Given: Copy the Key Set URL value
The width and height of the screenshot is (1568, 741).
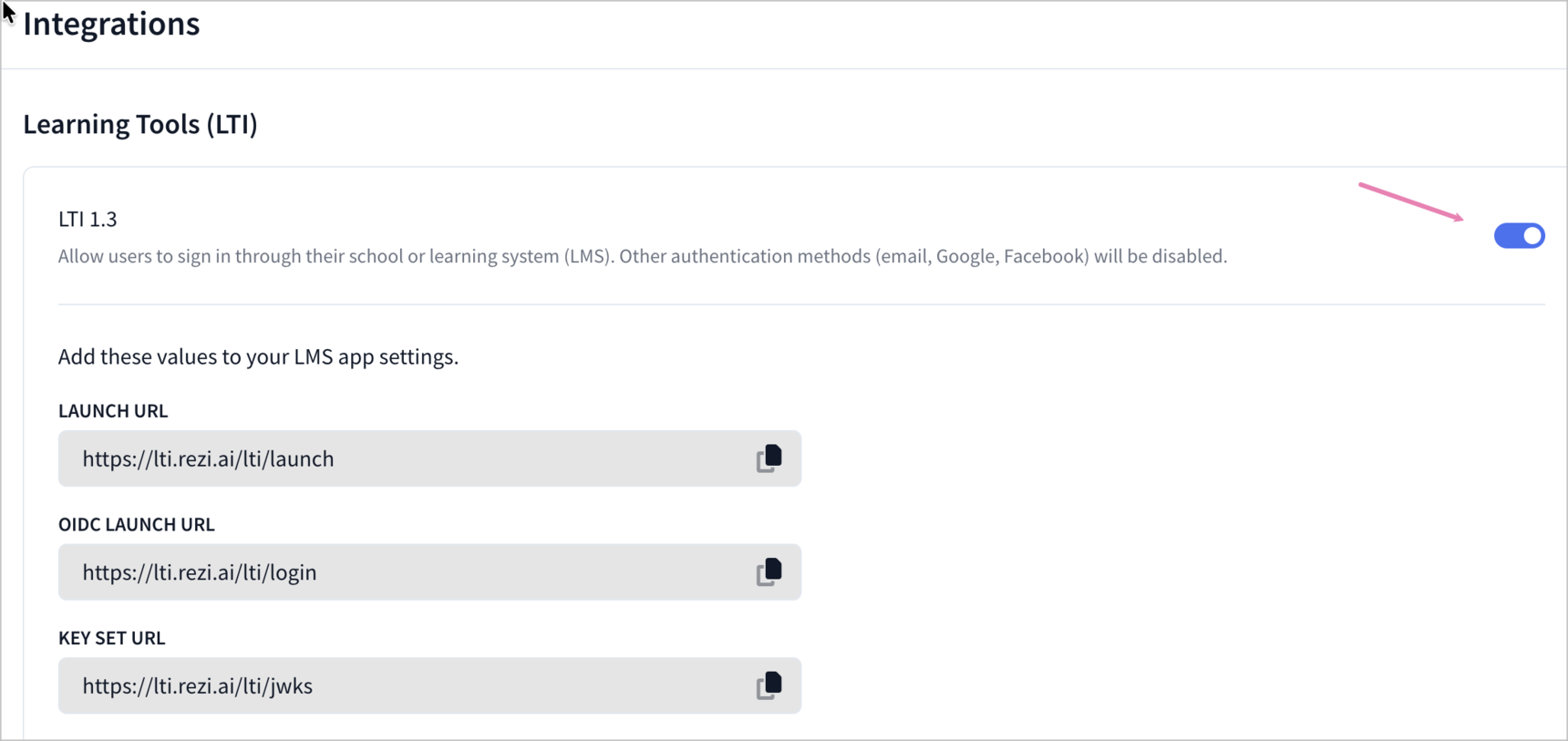Looking at the screenshot, I should pyautogui.click(x=769, y=685).
